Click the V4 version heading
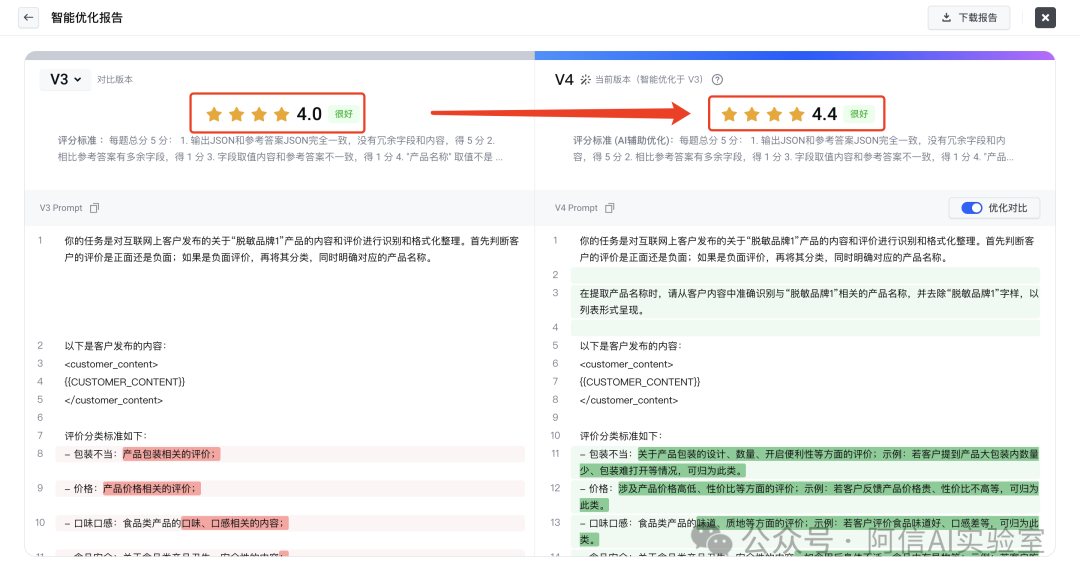This screenshot has width=1080, height=584. click(x=564, y=80)
